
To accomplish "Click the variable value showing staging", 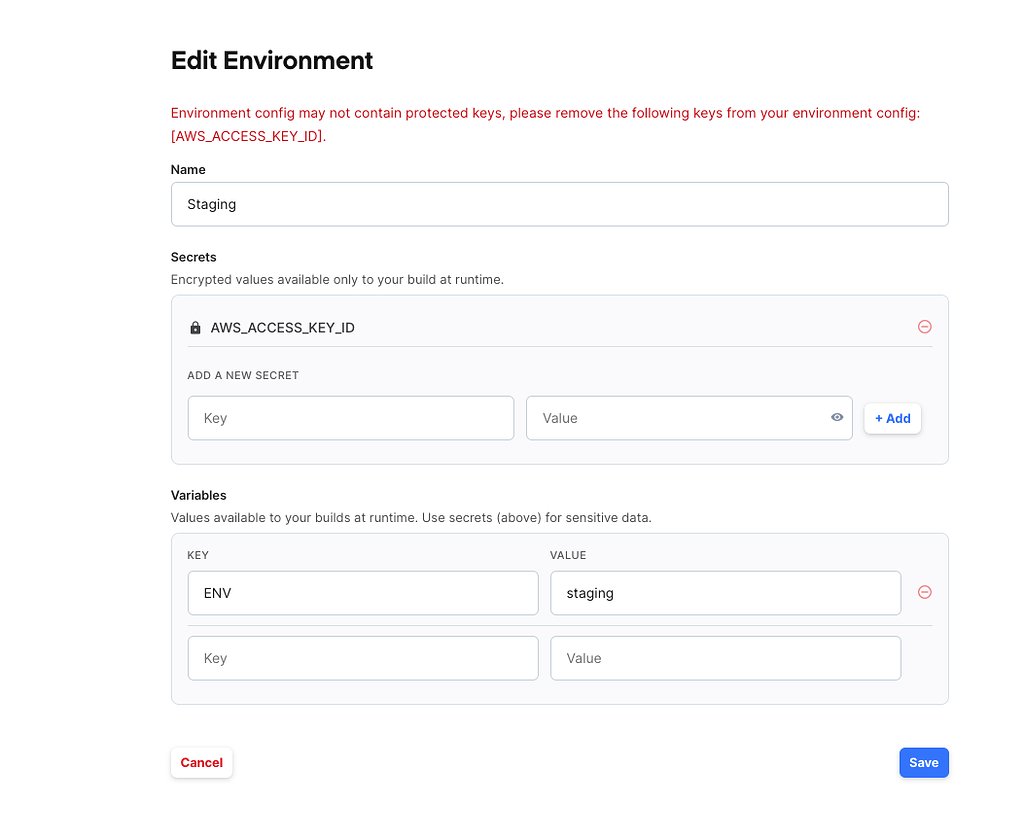I will point(725,592).
